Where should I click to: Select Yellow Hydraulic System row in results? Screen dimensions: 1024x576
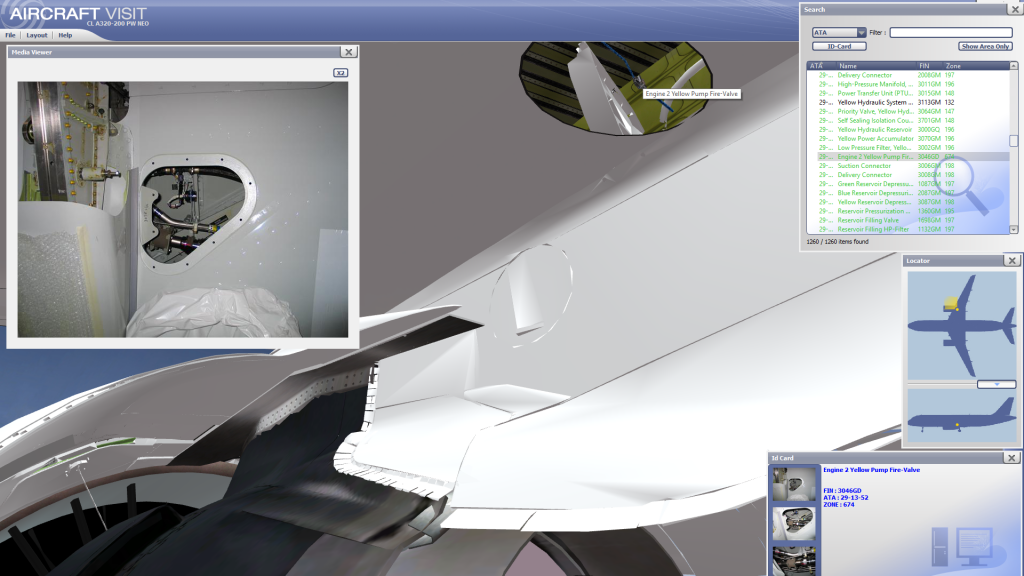point(873,102)
